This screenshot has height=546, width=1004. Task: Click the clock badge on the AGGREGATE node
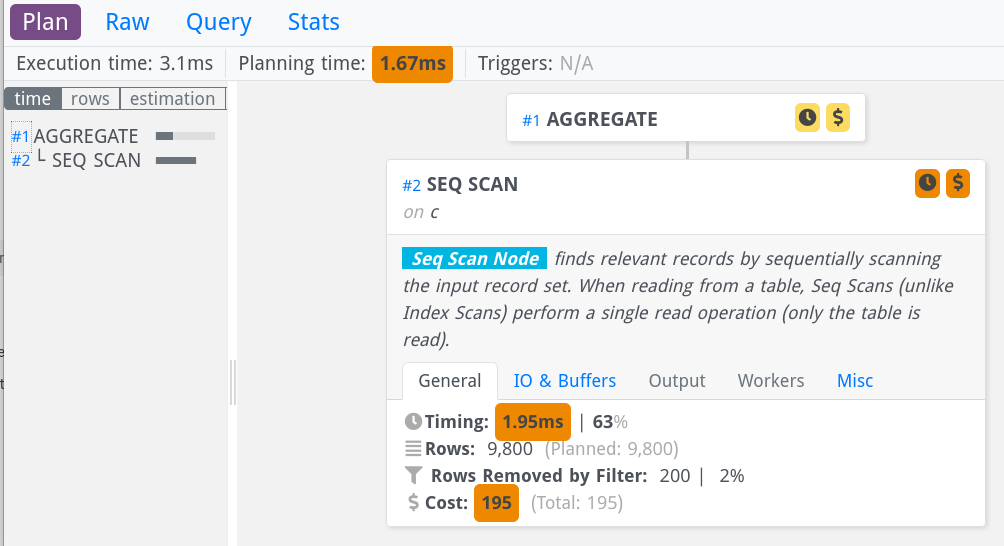(x=807, y=118)
